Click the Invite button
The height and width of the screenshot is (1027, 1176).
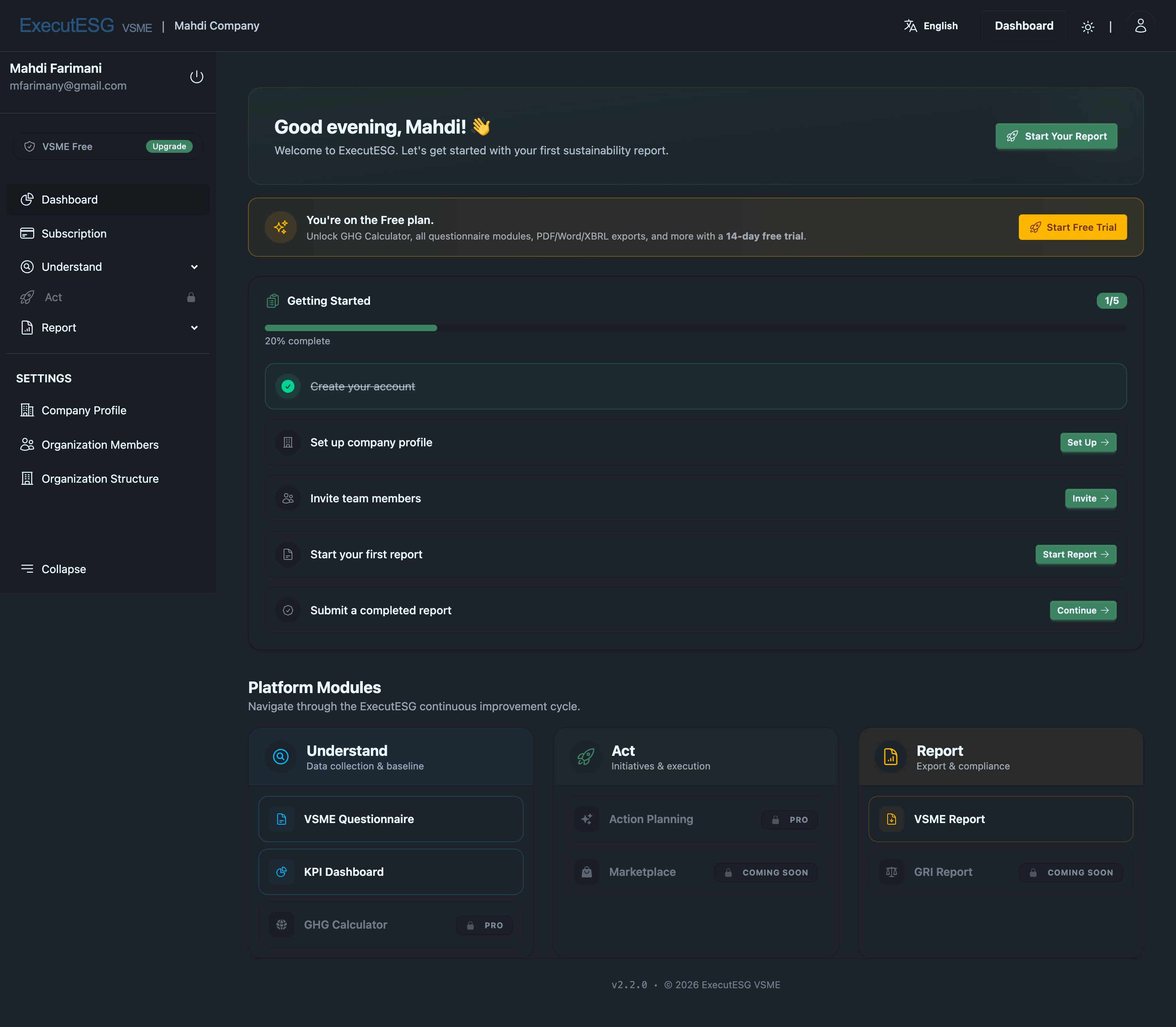[x=1090, y=499]
